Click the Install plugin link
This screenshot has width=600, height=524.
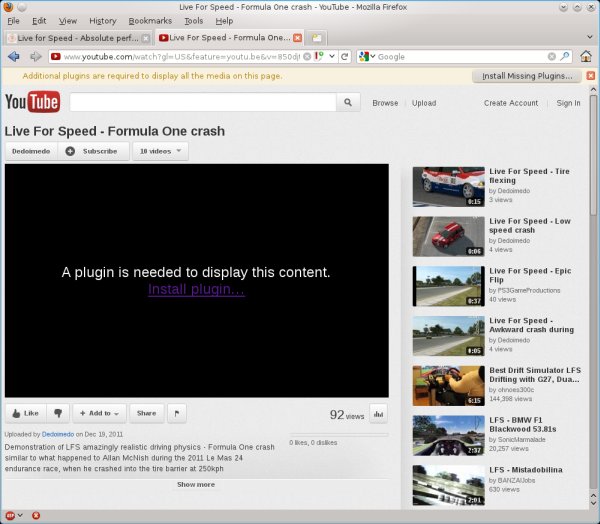[196, 289]
